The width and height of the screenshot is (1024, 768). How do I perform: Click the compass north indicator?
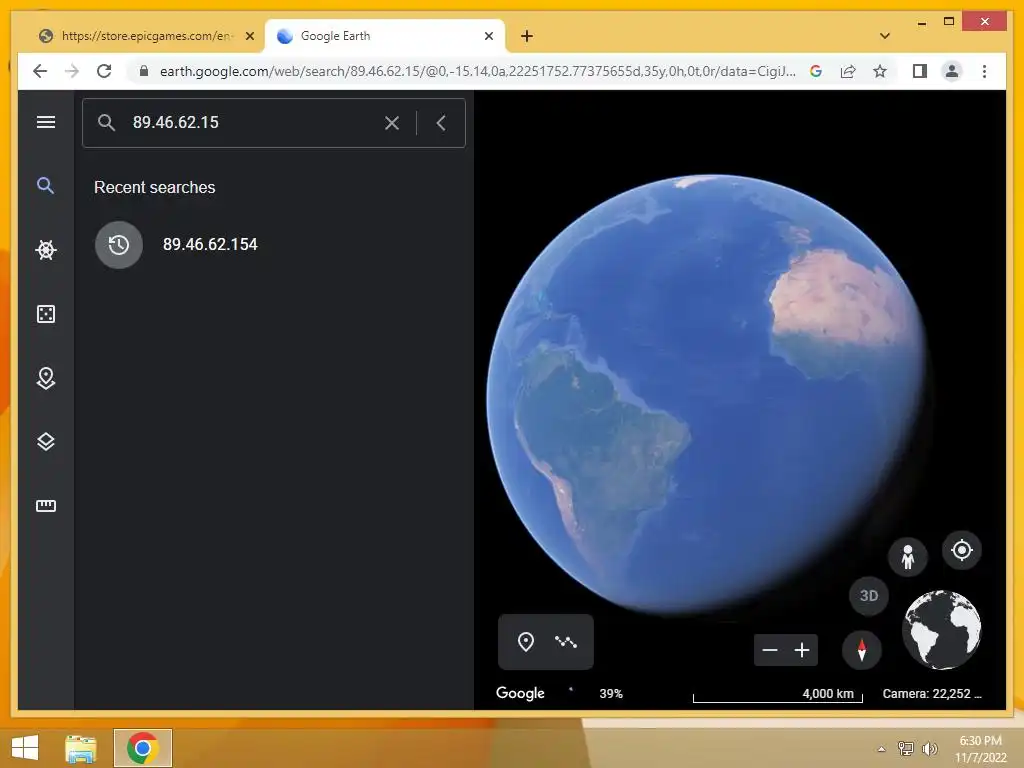click(x=862, y=650)
